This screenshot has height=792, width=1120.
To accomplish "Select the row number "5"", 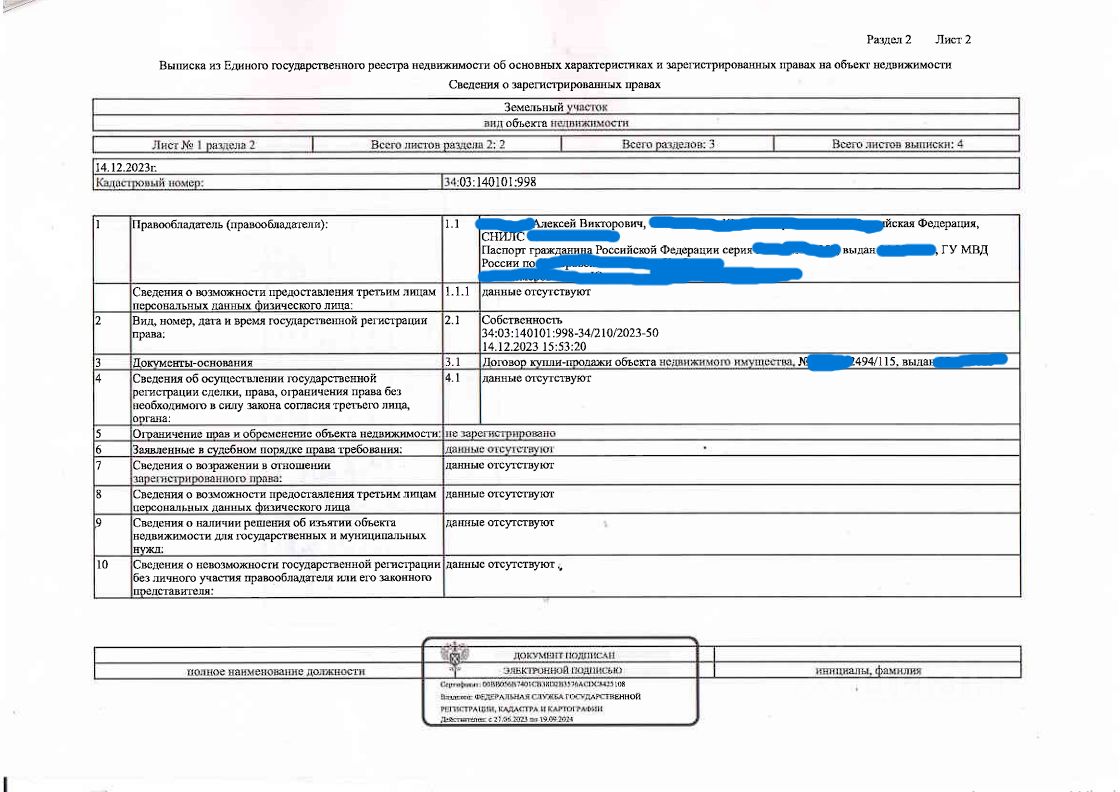I will [99, 434].
